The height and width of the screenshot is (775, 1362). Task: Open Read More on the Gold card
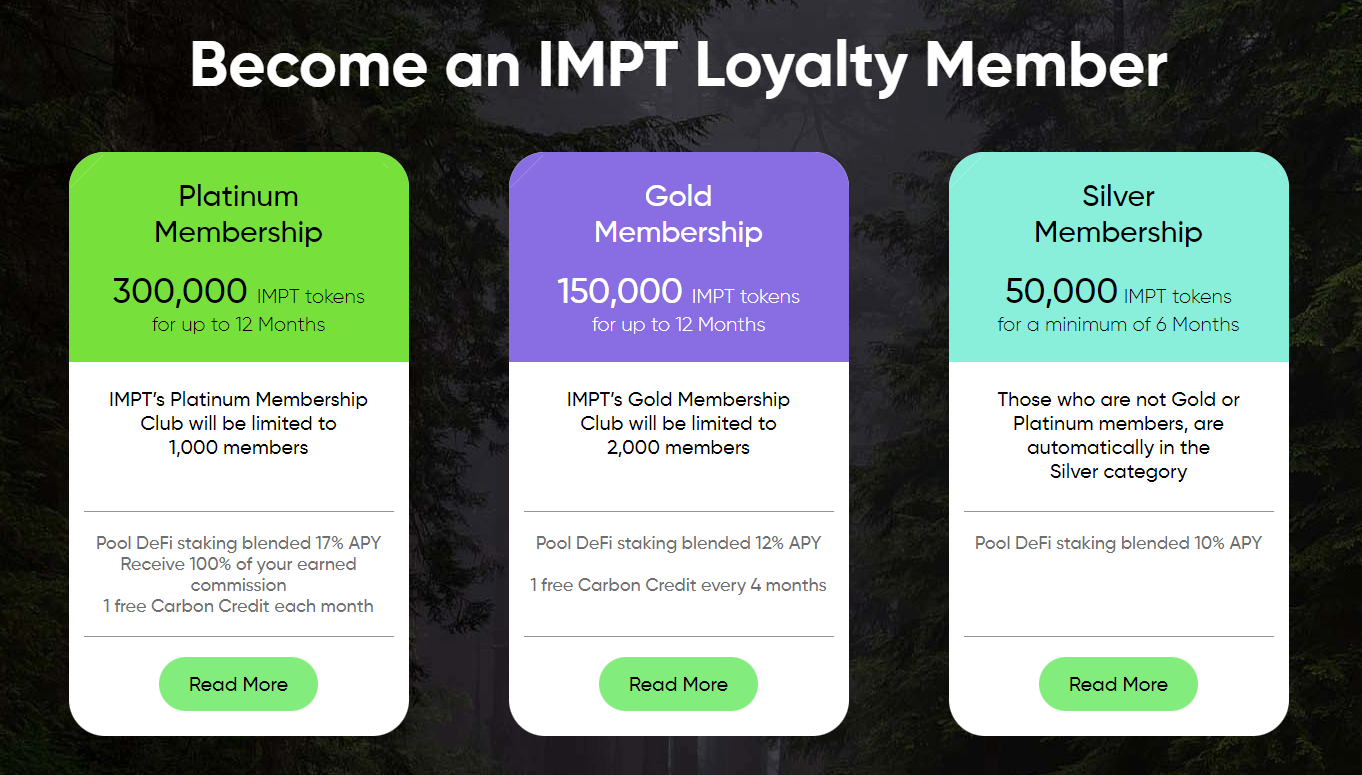[x=678, y=684]
